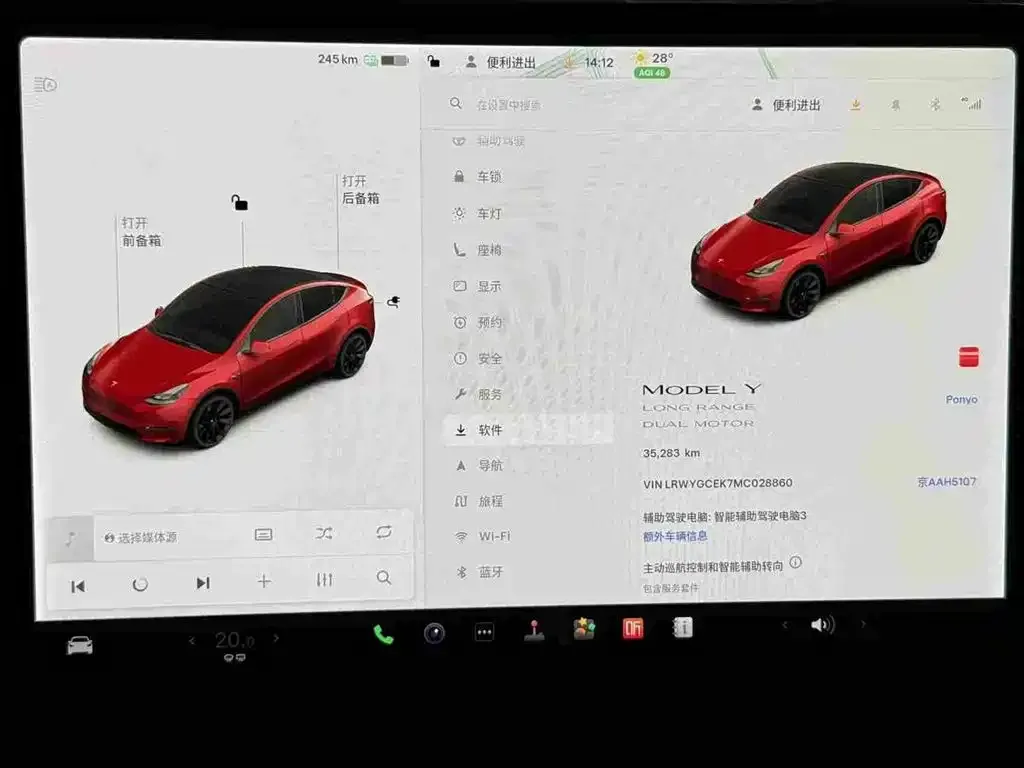Open the Wi-Fi settings menu
Screen dimensions: 1024x768
click(530, 536)
